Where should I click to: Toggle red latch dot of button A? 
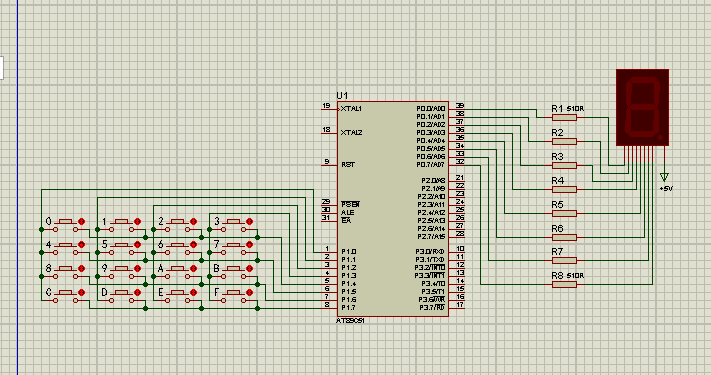194,268
